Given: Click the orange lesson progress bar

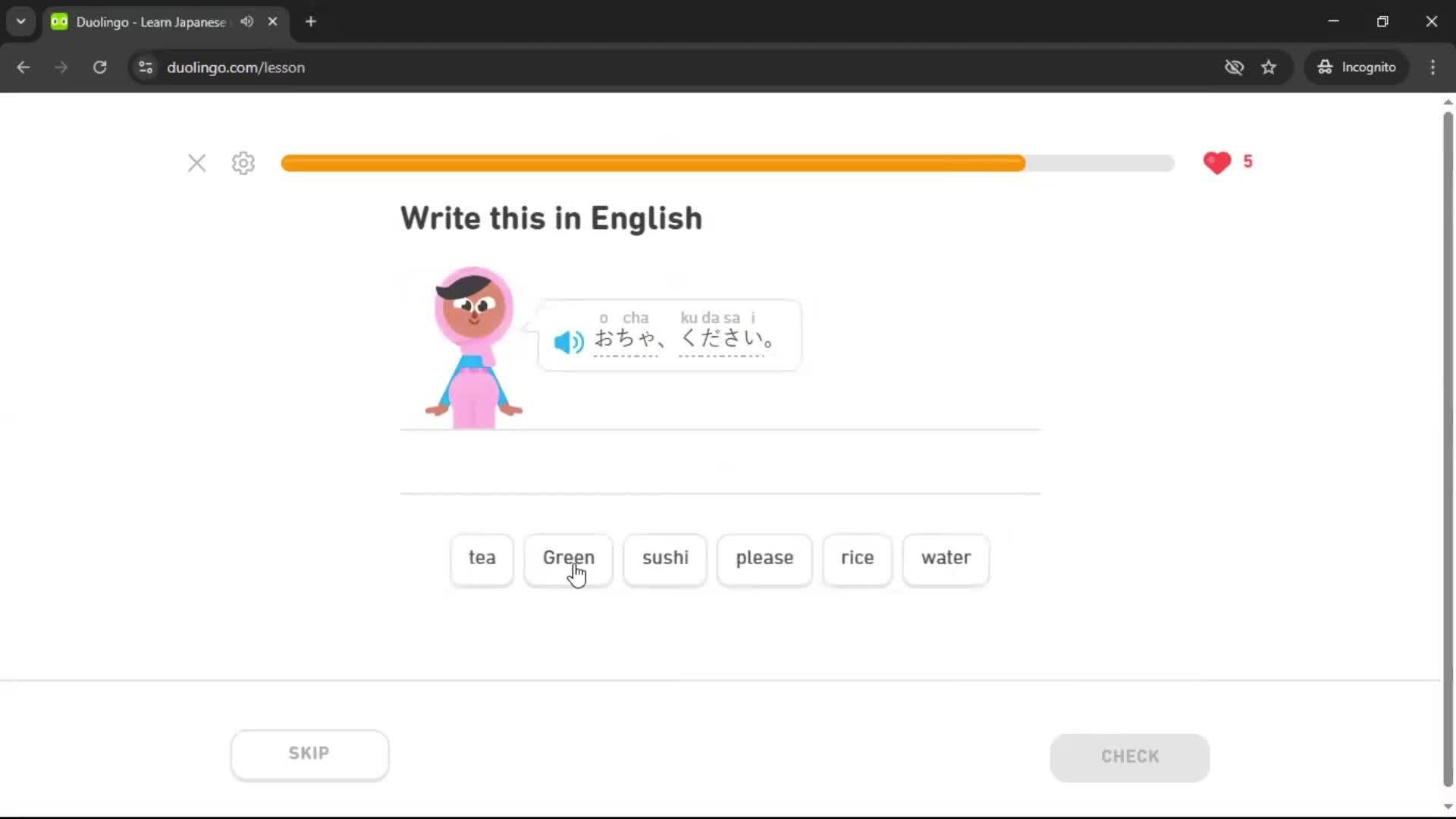Looking at the screenshot, I should (652, 163).
